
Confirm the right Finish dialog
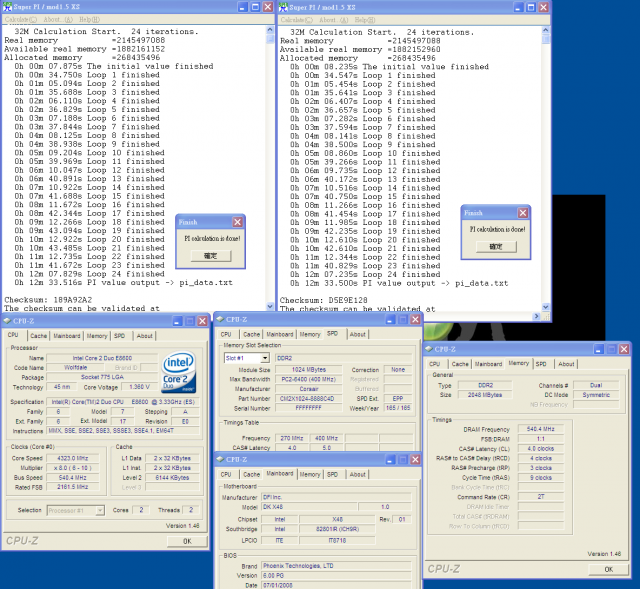[x=496, y=246]
